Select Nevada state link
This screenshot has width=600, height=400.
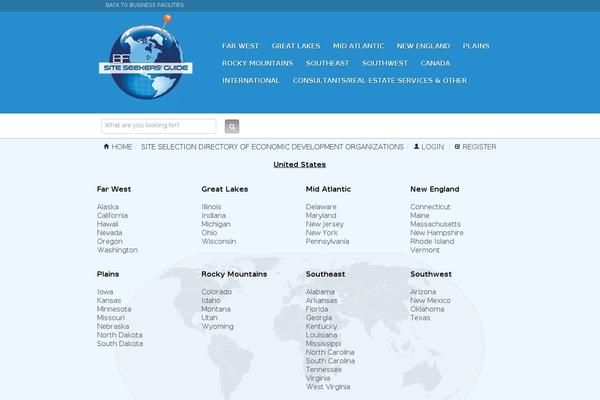109,233
